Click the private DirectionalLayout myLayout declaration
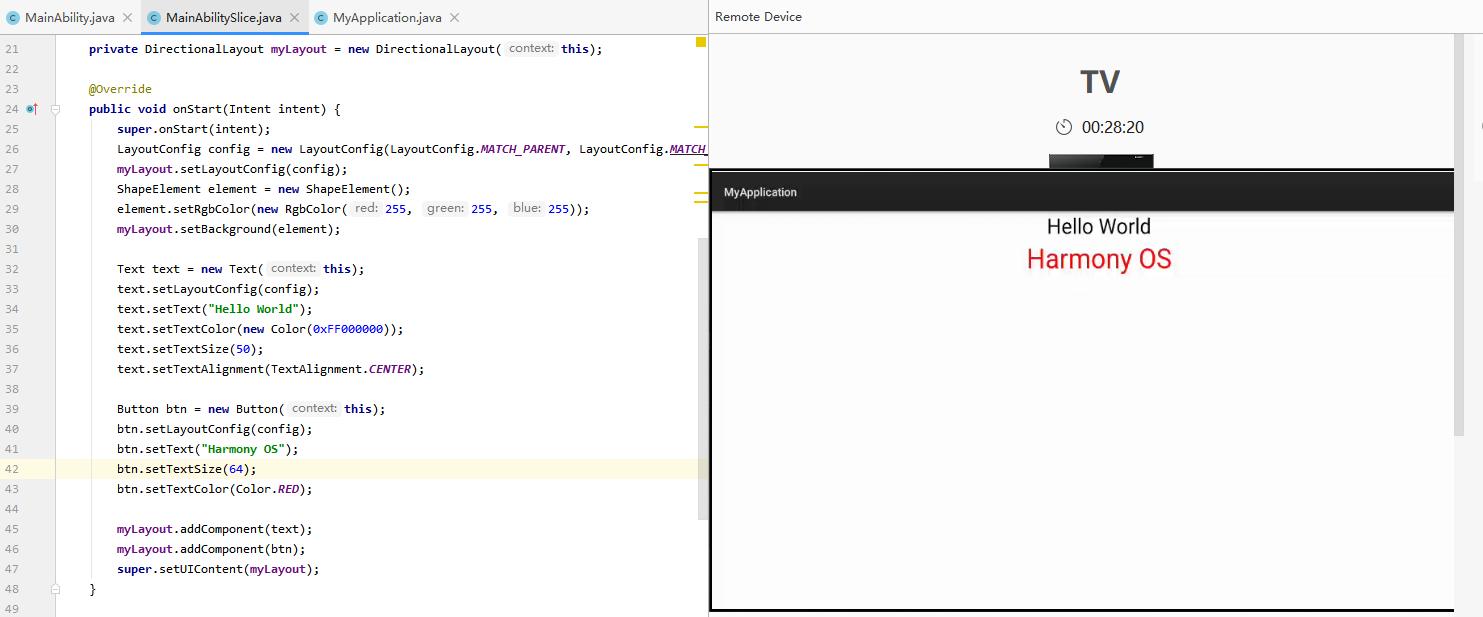1483x617 pixels. [346, 49]
